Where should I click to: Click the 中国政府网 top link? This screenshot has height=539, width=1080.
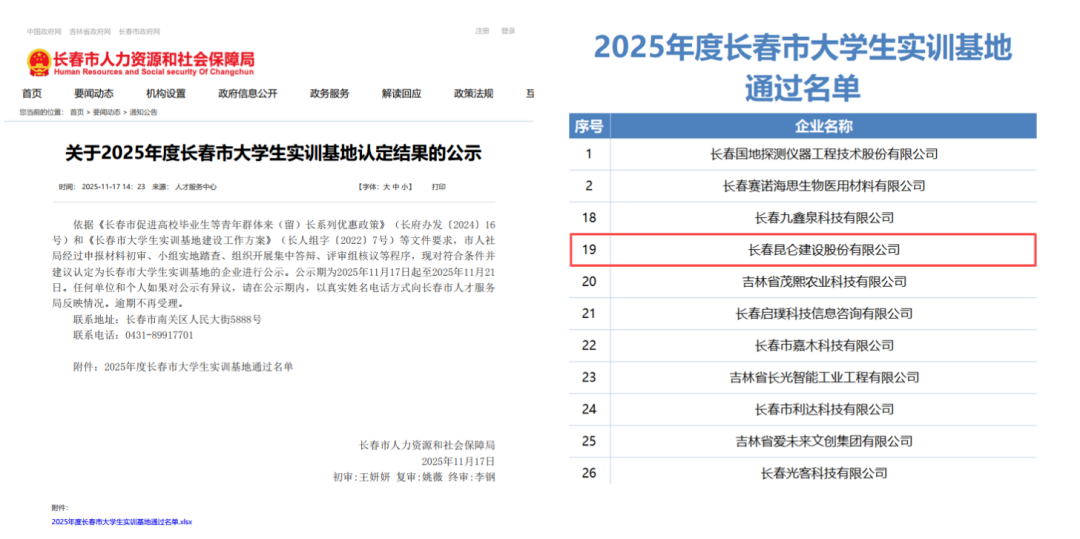click(x=42, y=31)
